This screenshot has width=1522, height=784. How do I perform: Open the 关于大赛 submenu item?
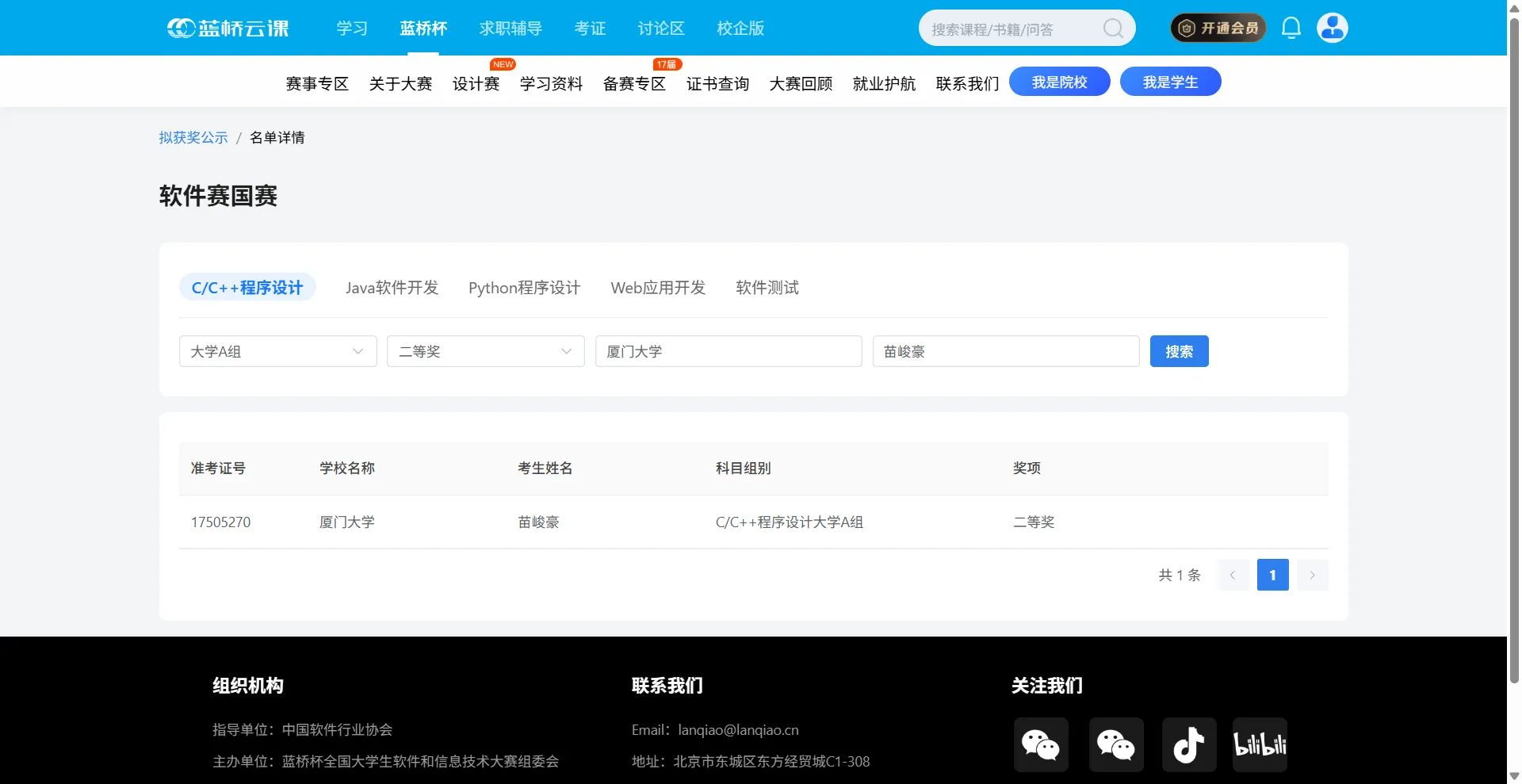tap(400, 83)
